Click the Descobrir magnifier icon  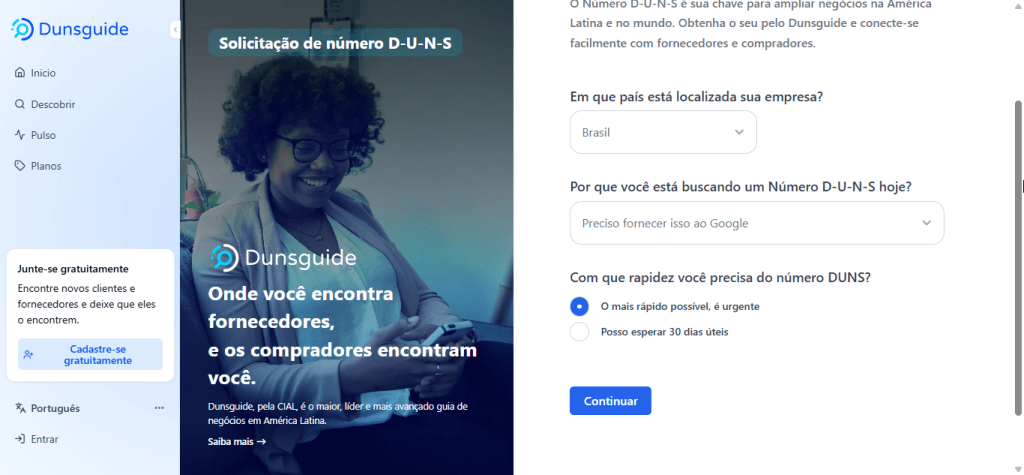[x=20, y=105]
